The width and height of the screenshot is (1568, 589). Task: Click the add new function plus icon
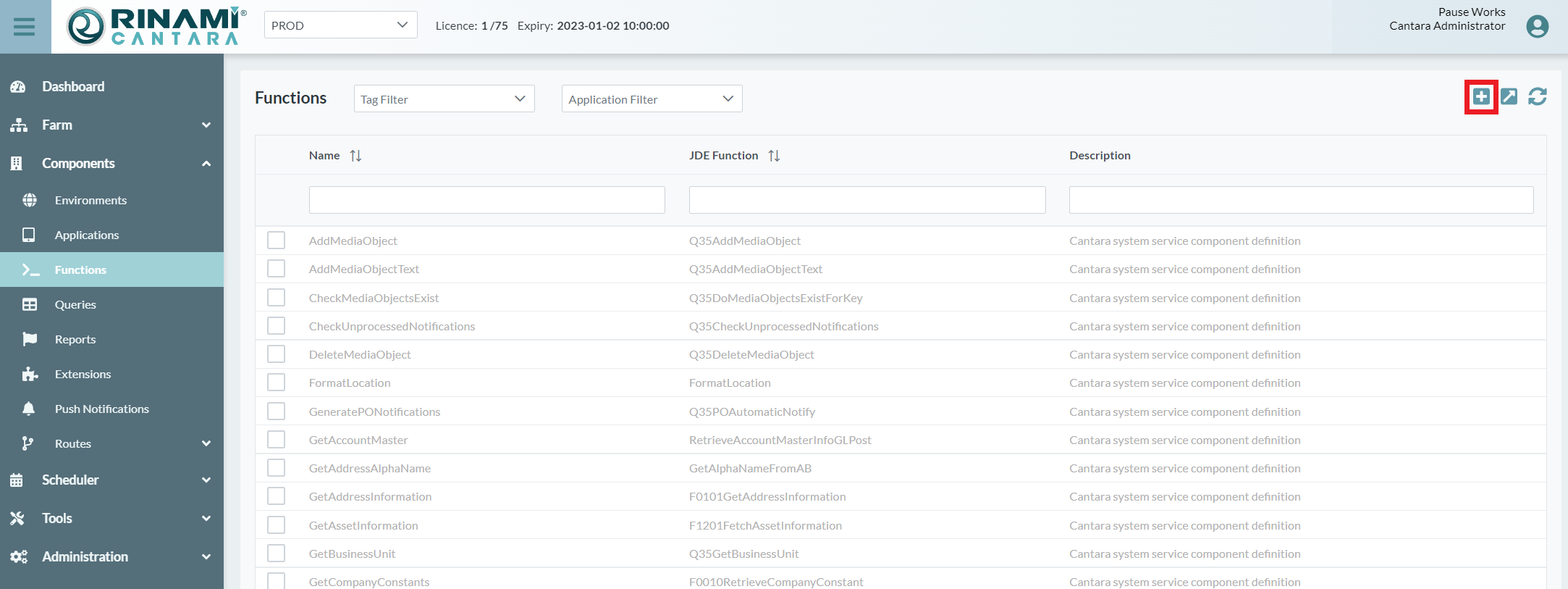[1481, 96]
